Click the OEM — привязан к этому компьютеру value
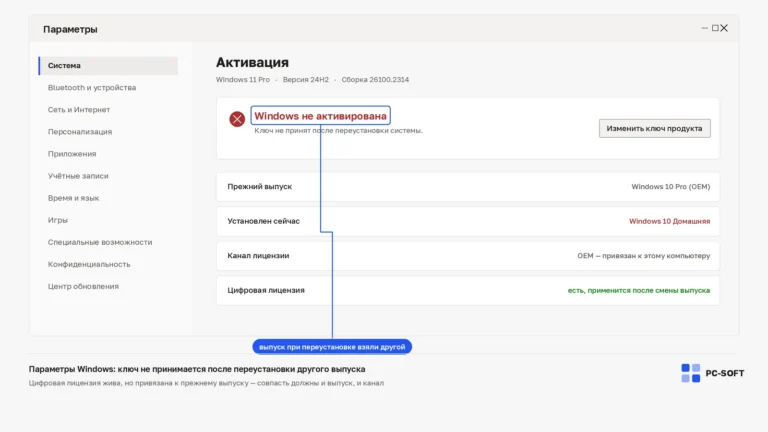Screen dimensions: 768x432 (644, 256)
